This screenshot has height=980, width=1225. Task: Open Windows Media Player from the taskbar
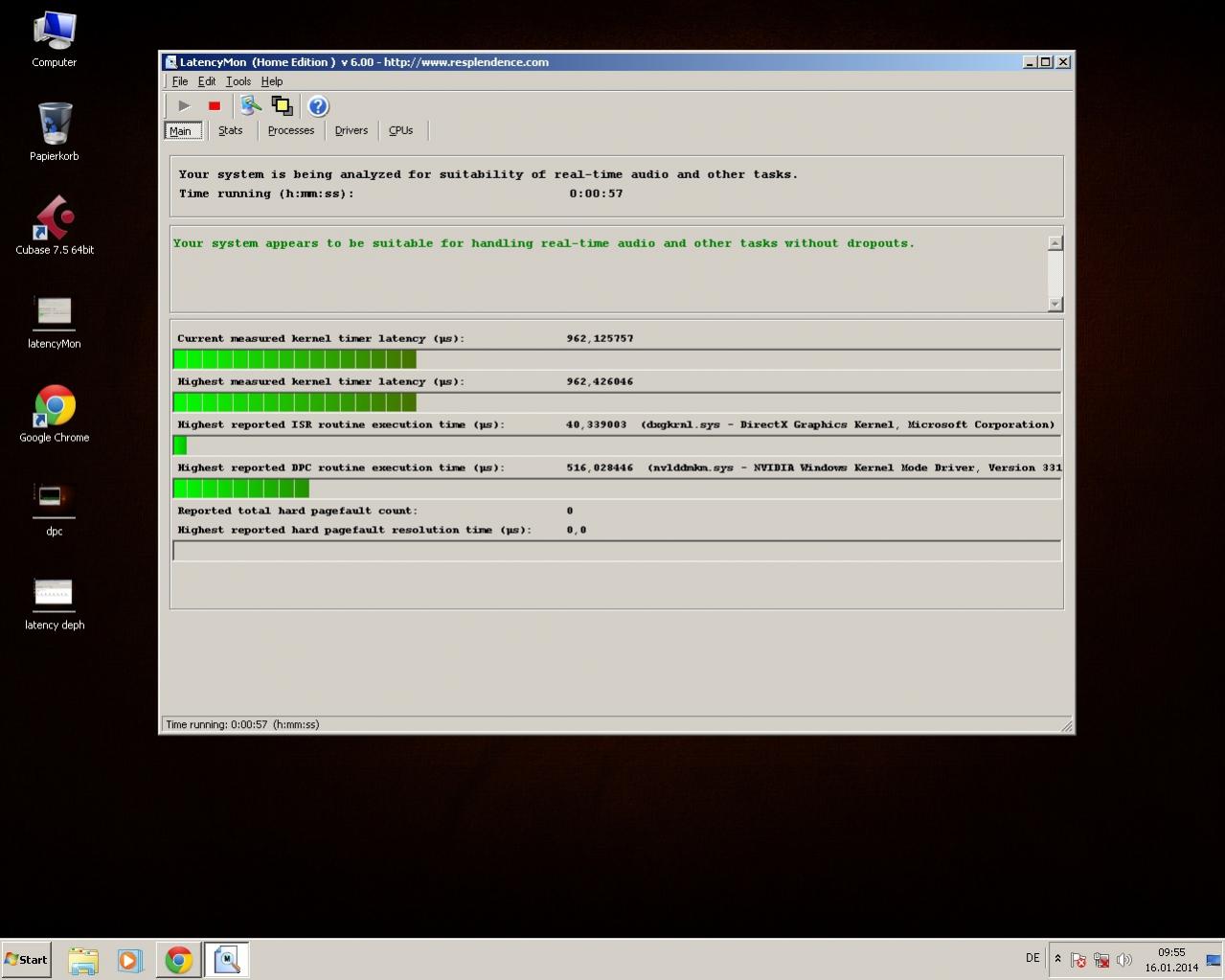tap(130, 960)
